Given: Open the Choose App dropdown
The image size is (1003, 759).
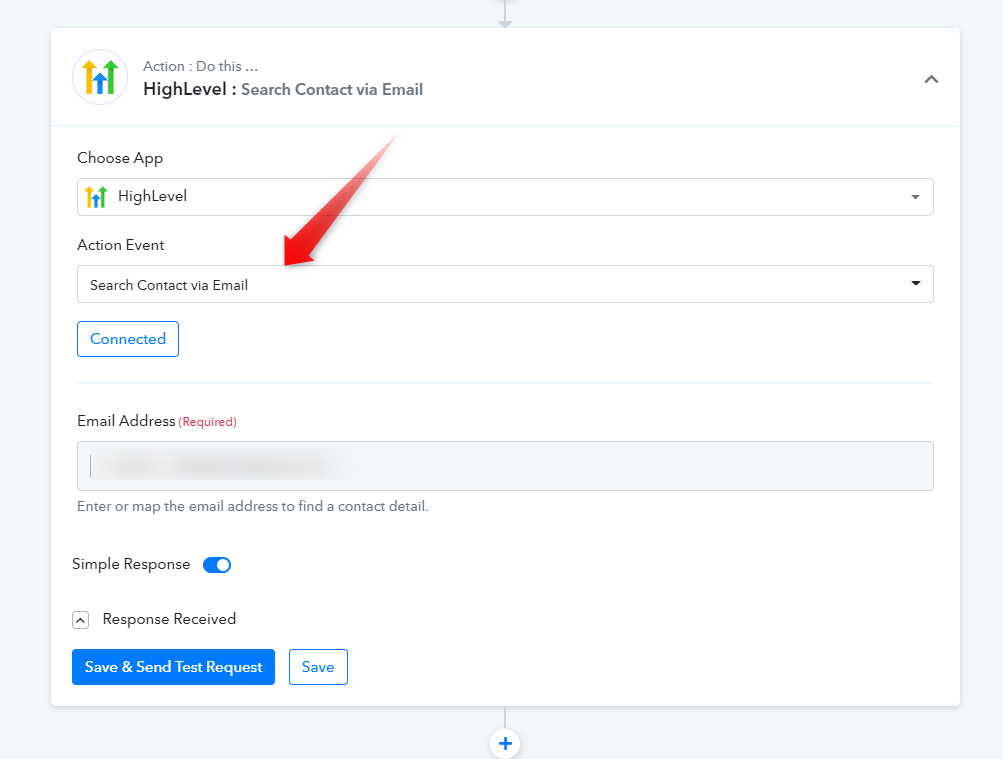Looking at the screenshot, I should [505, 197].
